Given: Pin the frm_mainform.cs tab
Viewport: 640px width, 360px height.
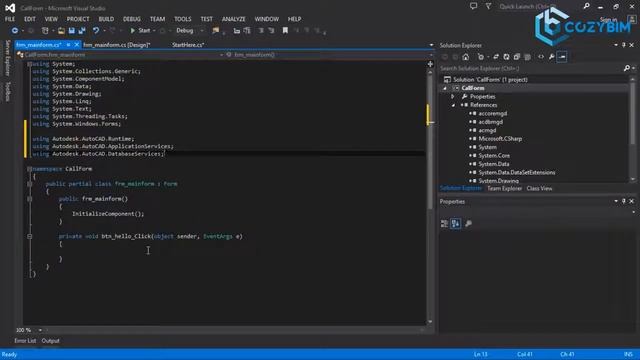Looking at the screenshot, I should 68,45.
